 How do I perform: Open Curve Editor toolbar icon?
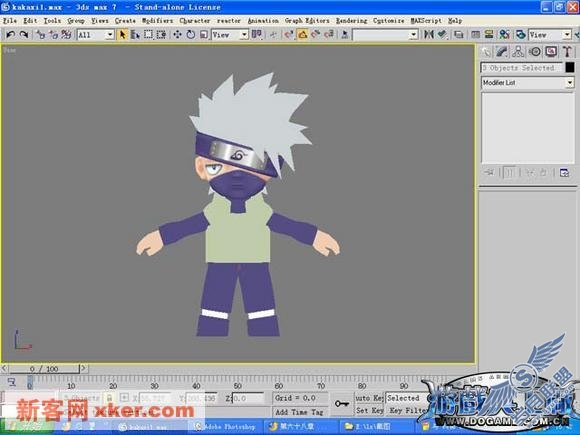(475, 35)
